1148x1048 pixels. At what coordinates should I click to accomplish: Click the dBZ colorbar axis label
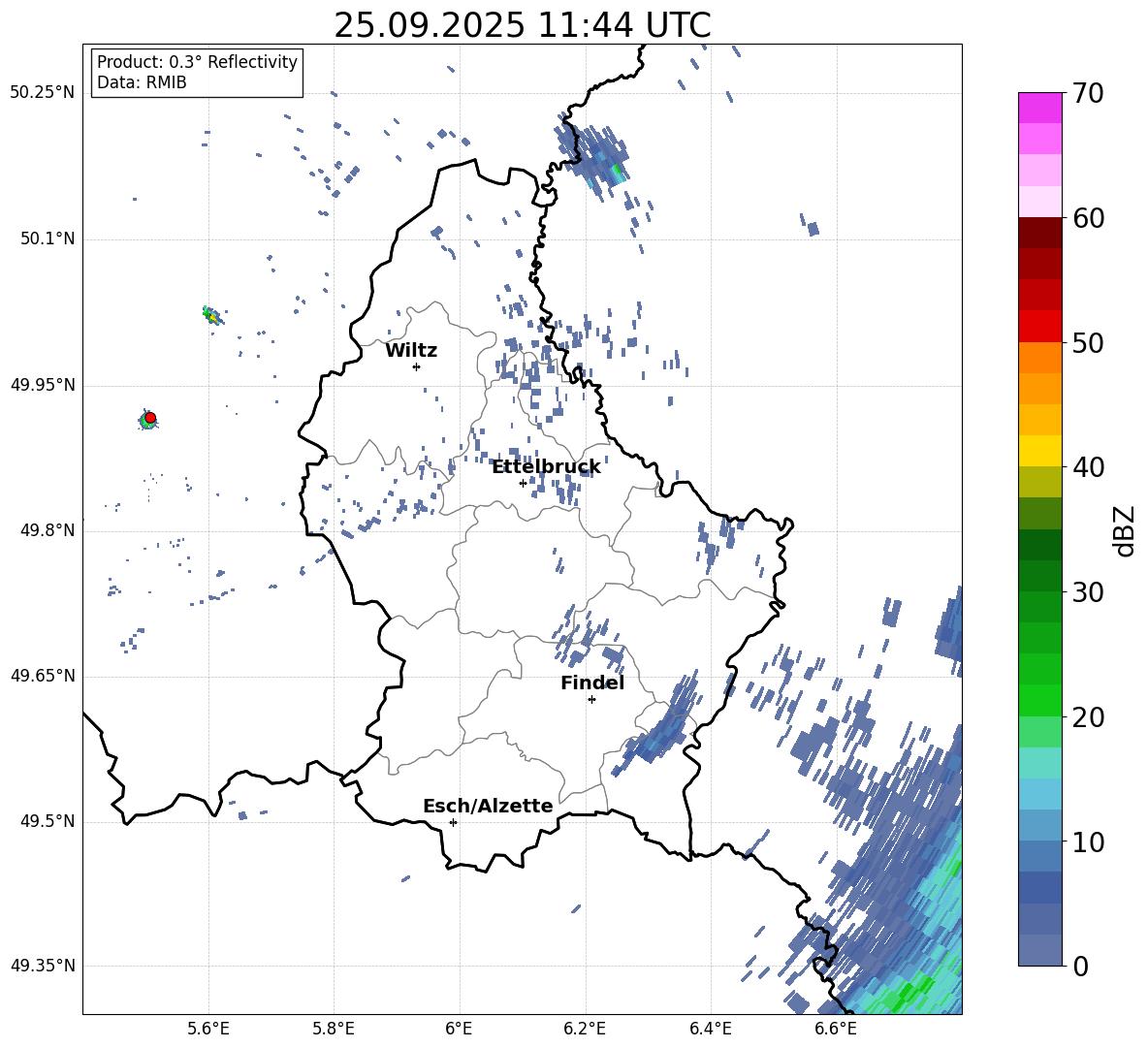tap(1124, 530)
